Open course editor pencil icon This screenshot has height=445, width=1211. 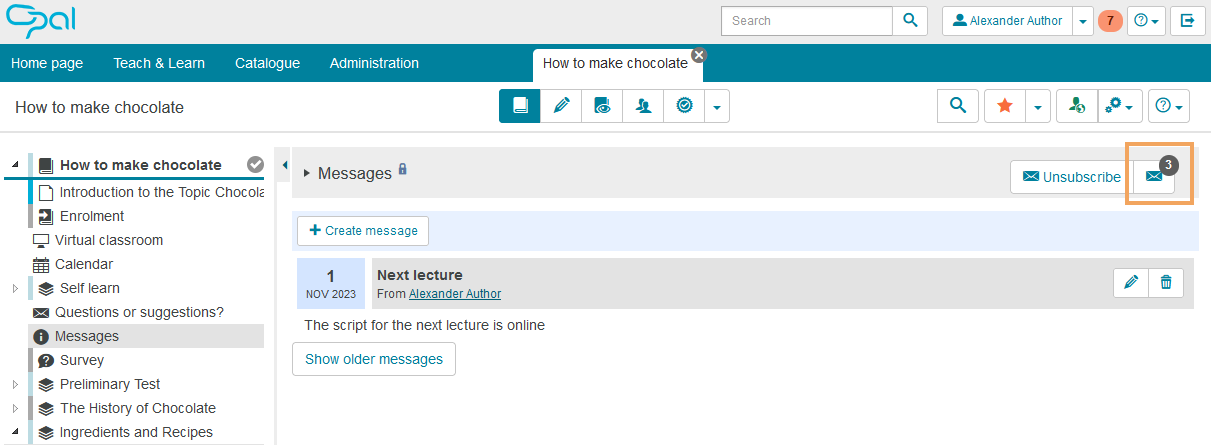pos(561,106)
